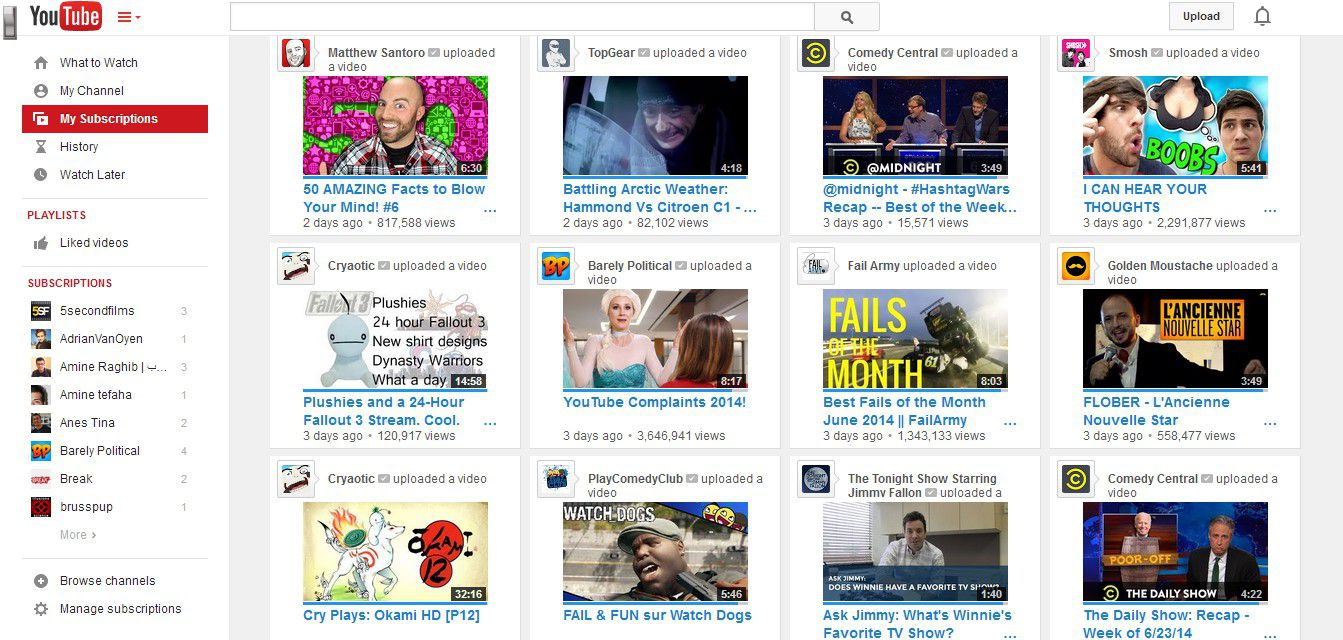Image resolution: width=1343 pixels, height=640 pixels.
Task: Click the Fail Army channel avatar
Action: (816, 266)
